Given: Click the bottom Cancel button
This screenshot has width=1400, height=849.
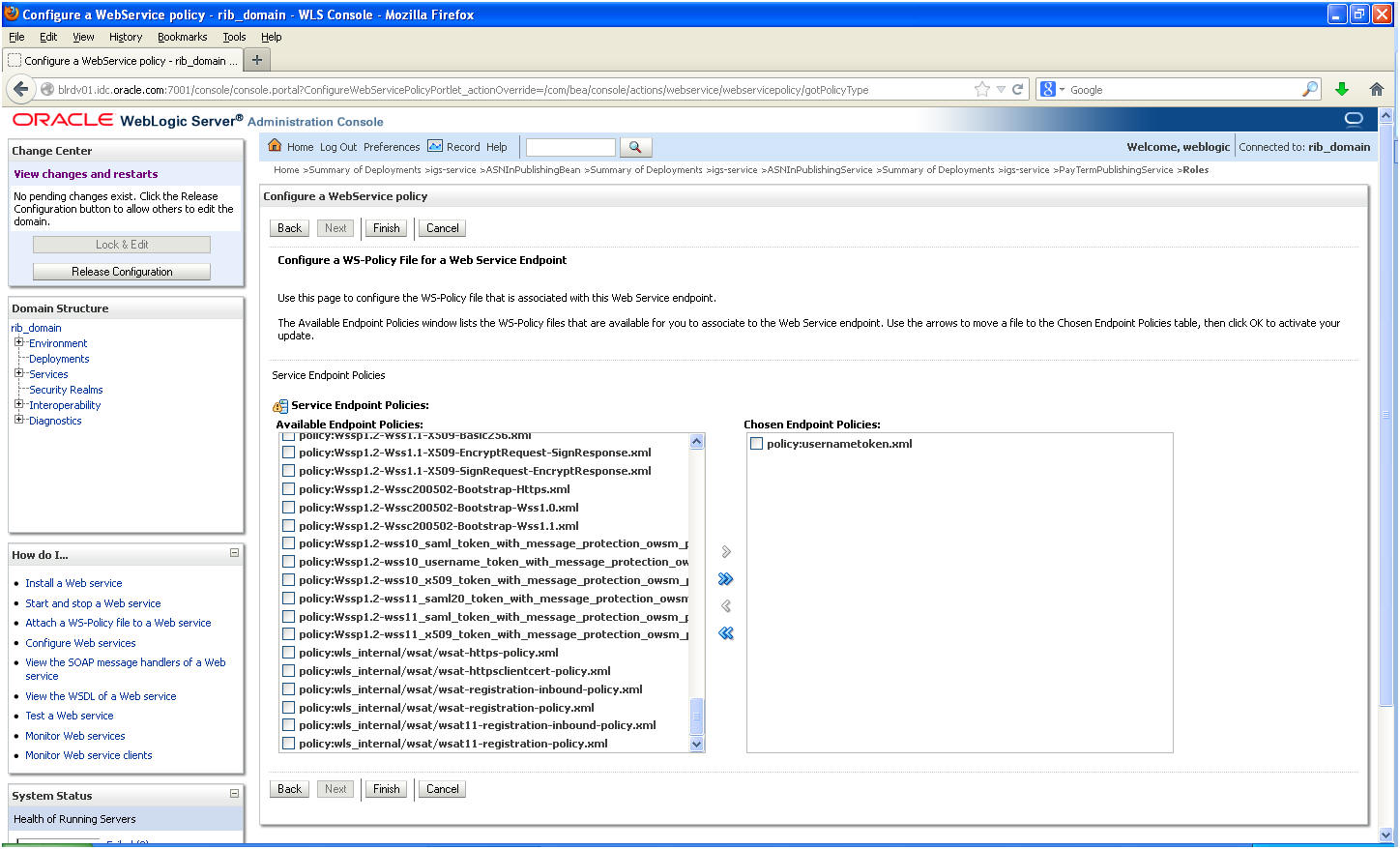Looking at the screenshot, I should point(443,789).
